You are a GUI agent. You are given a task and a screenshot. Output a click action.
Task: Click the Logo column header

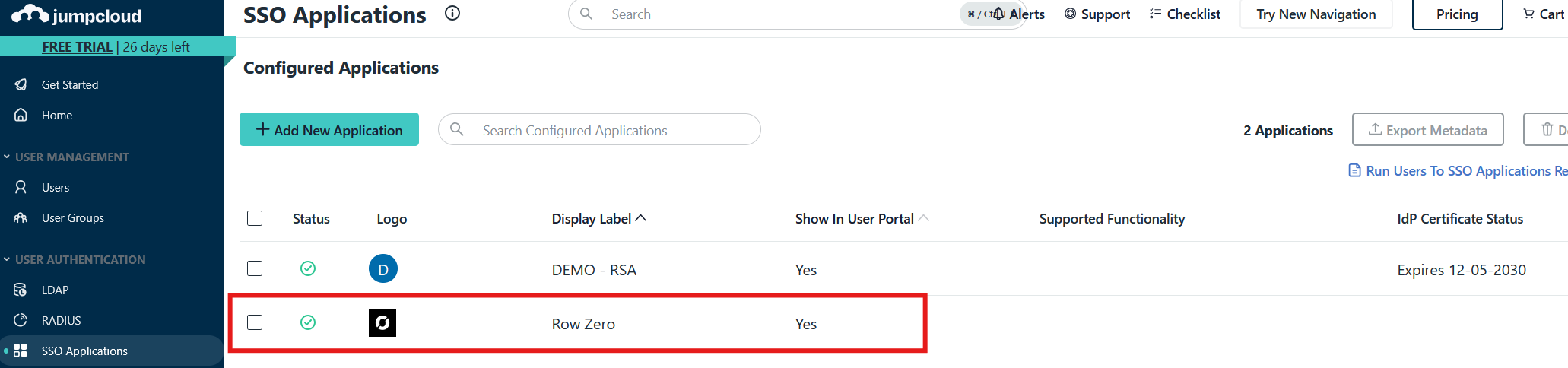[392, 218]
